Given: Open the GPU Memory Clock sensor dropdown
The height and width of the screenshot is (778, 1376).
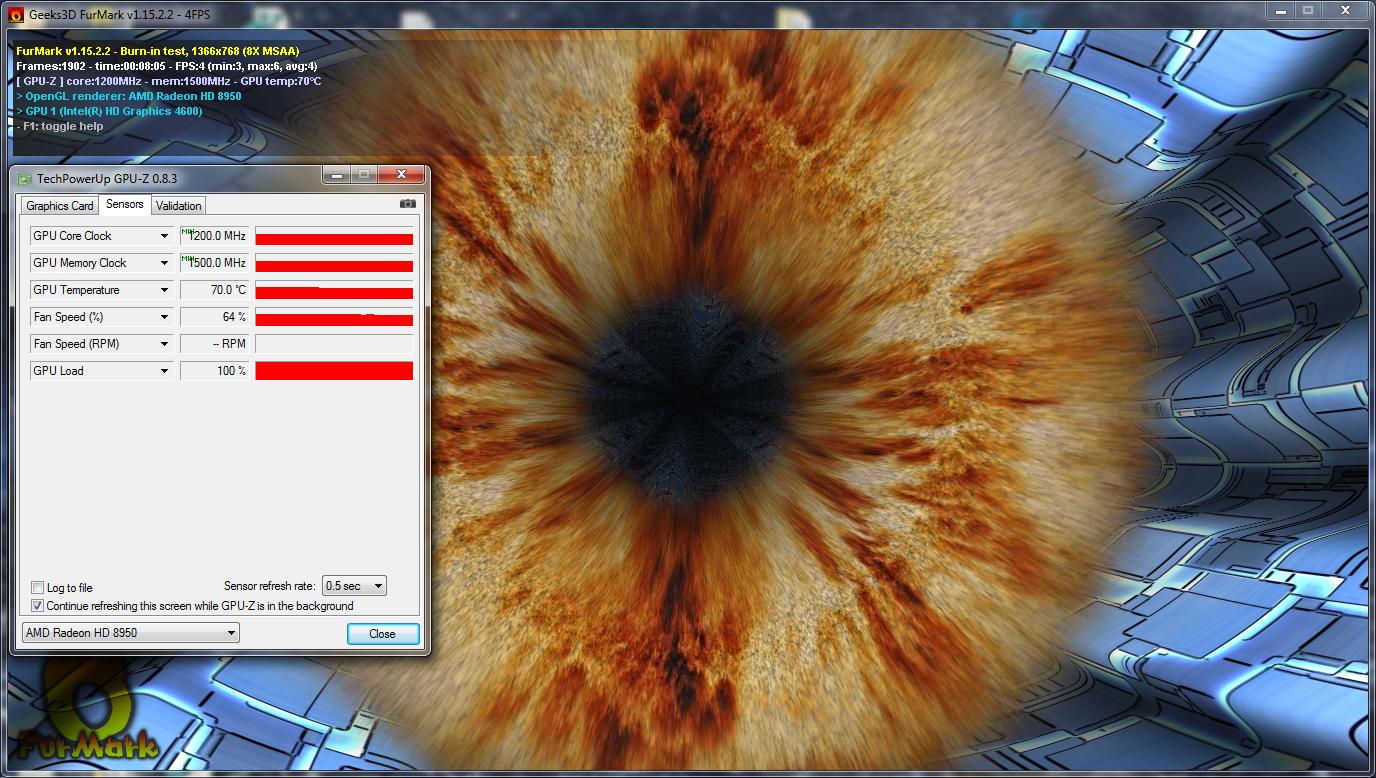Looking at the screenshot, I should pyautogui.click(x=165, y=263).
